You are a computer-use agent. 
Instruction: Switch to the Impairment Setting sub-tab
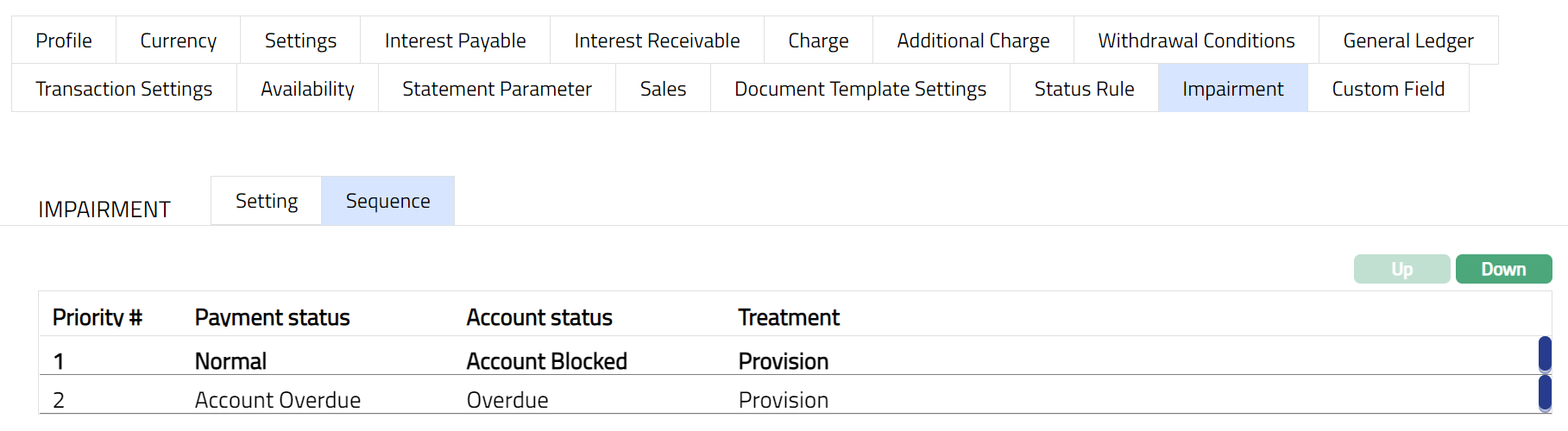coord(266,201)
